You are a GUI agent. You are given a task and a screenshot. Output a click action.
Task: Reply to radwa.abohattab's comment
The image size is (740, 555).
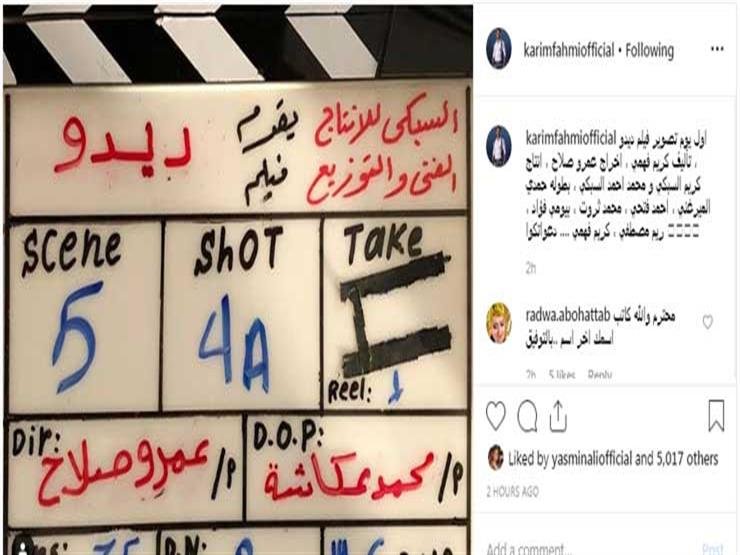599,375
